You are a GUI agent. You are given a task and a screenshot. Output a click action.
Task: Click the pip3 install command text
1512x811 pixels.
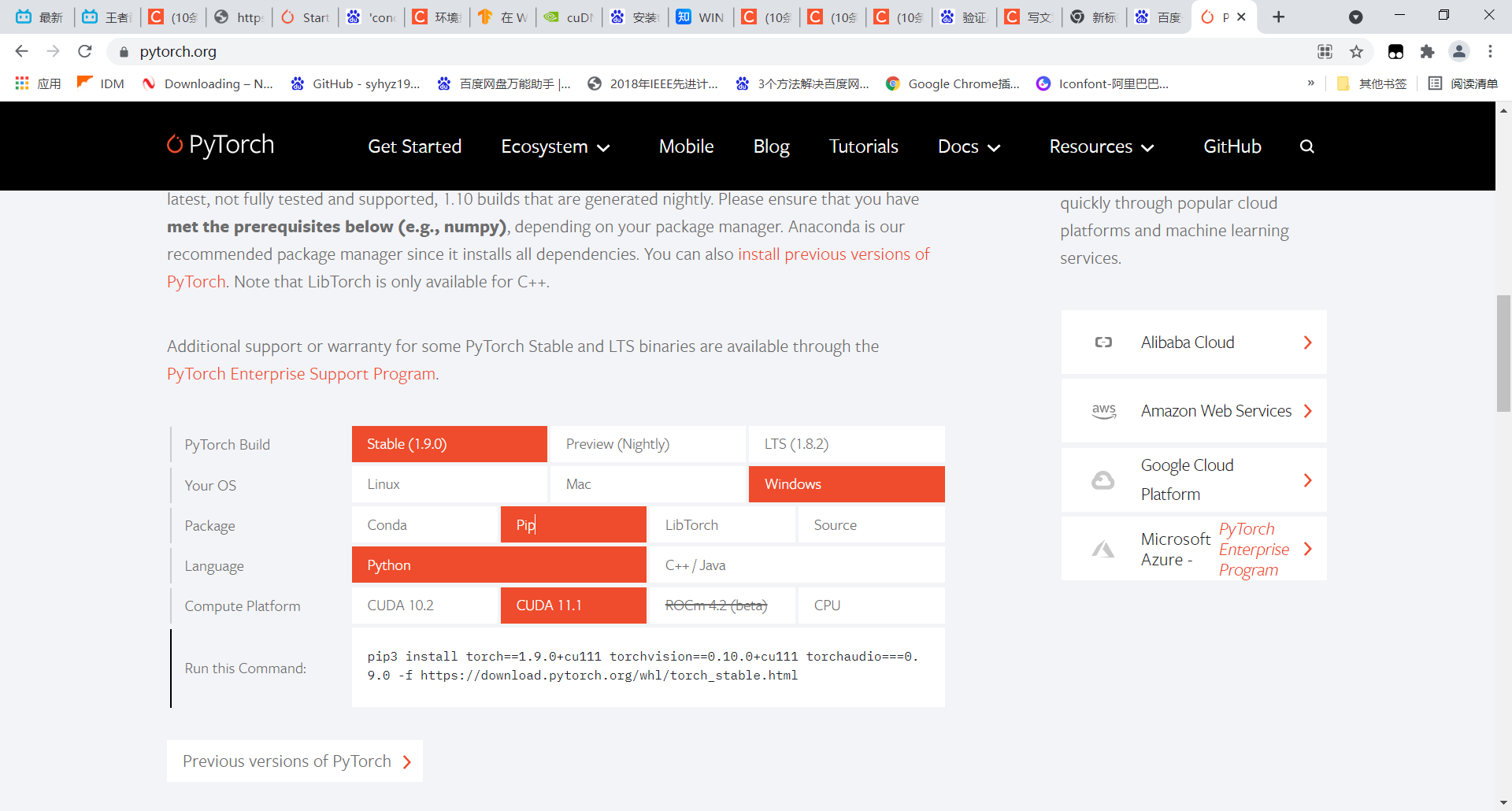[x=643, y=666]
